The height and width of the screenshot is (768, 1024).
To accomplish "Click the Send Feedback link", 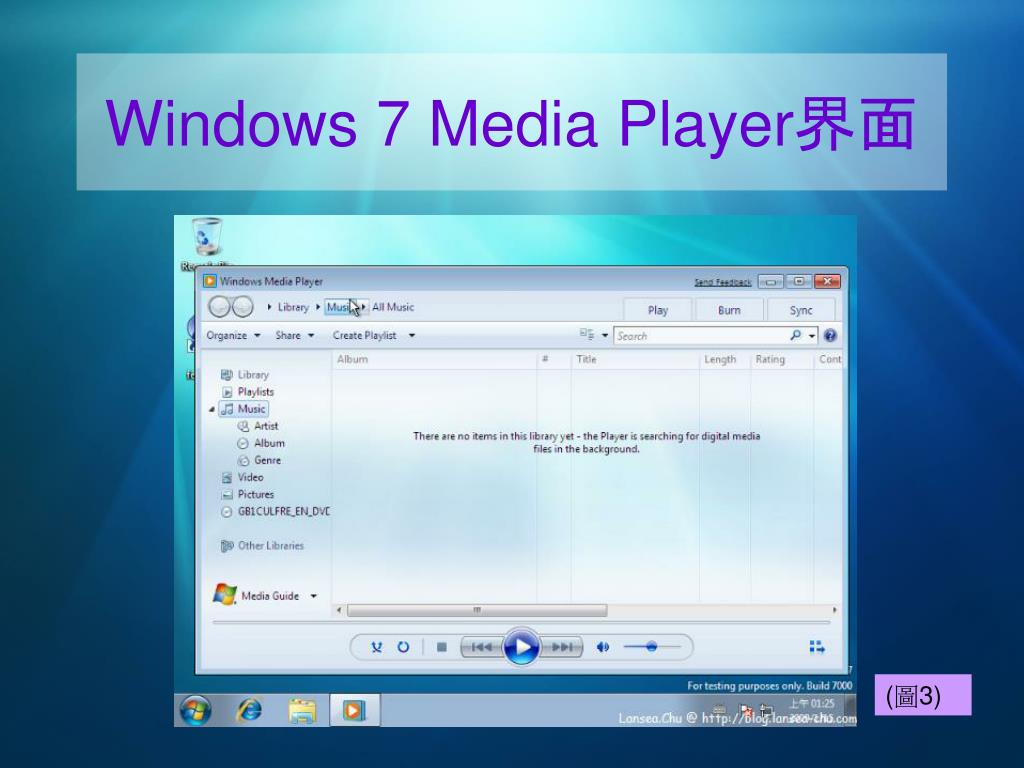I will point(722,282).
